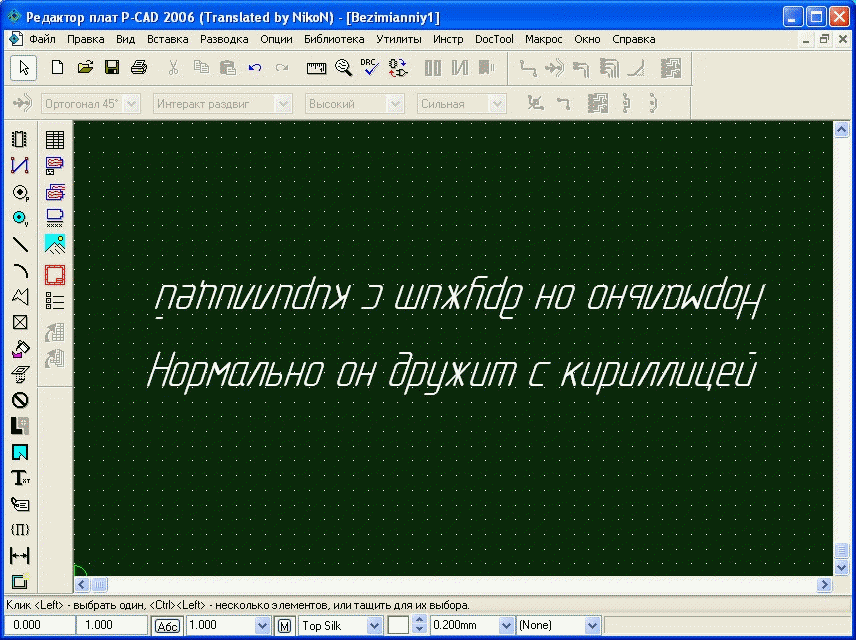
Task: Run DRC design rule check
Action: [370, 67]
